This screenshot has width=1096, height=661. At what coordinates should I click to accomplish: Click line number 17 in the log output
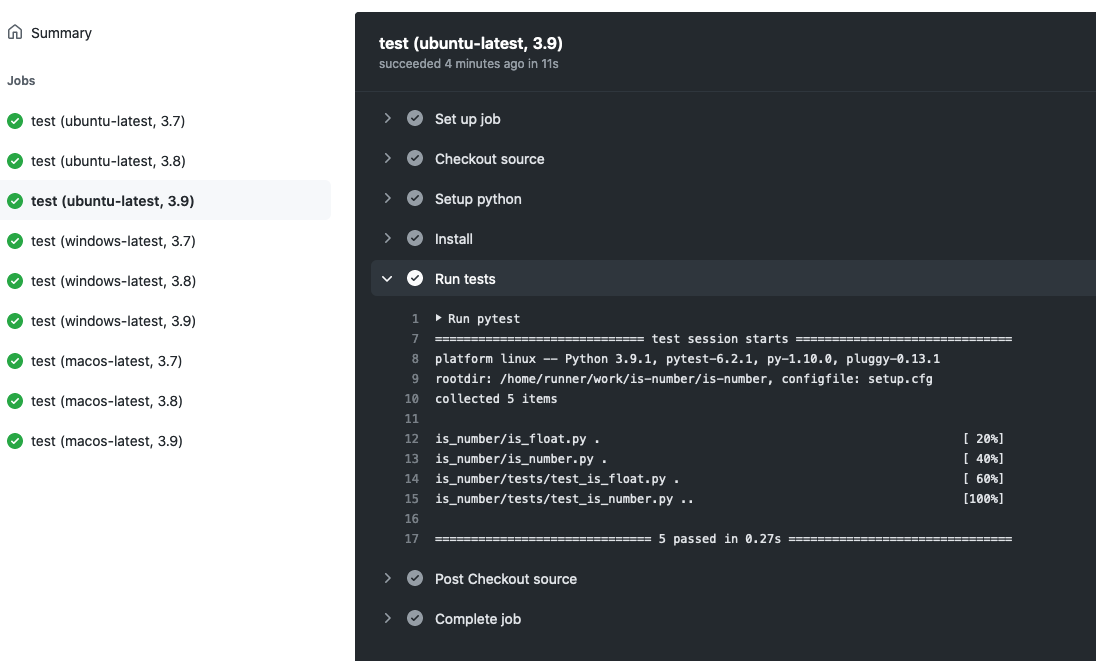click(412, 538)
